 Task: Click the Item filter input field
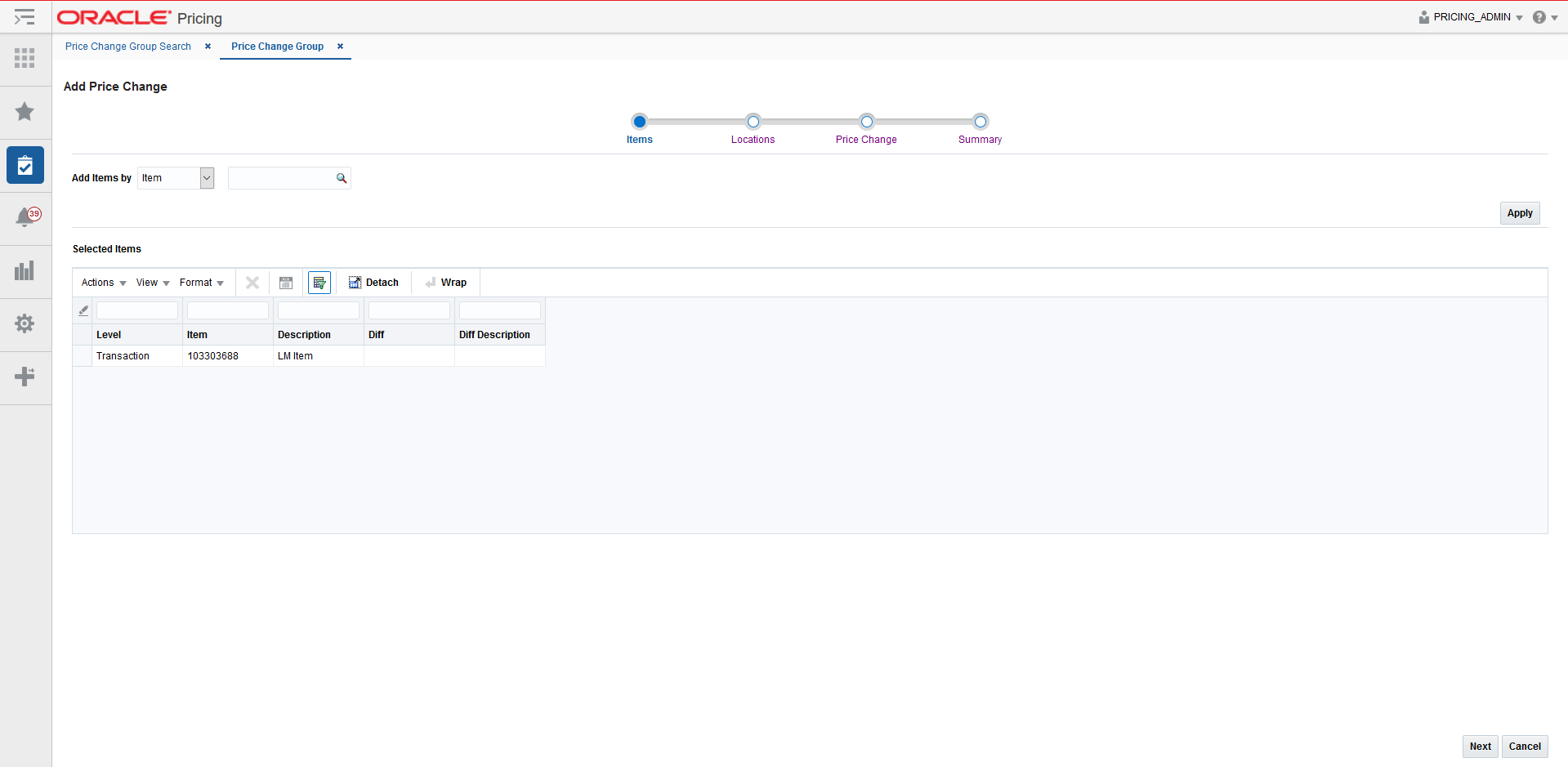(x=227, y=310)
